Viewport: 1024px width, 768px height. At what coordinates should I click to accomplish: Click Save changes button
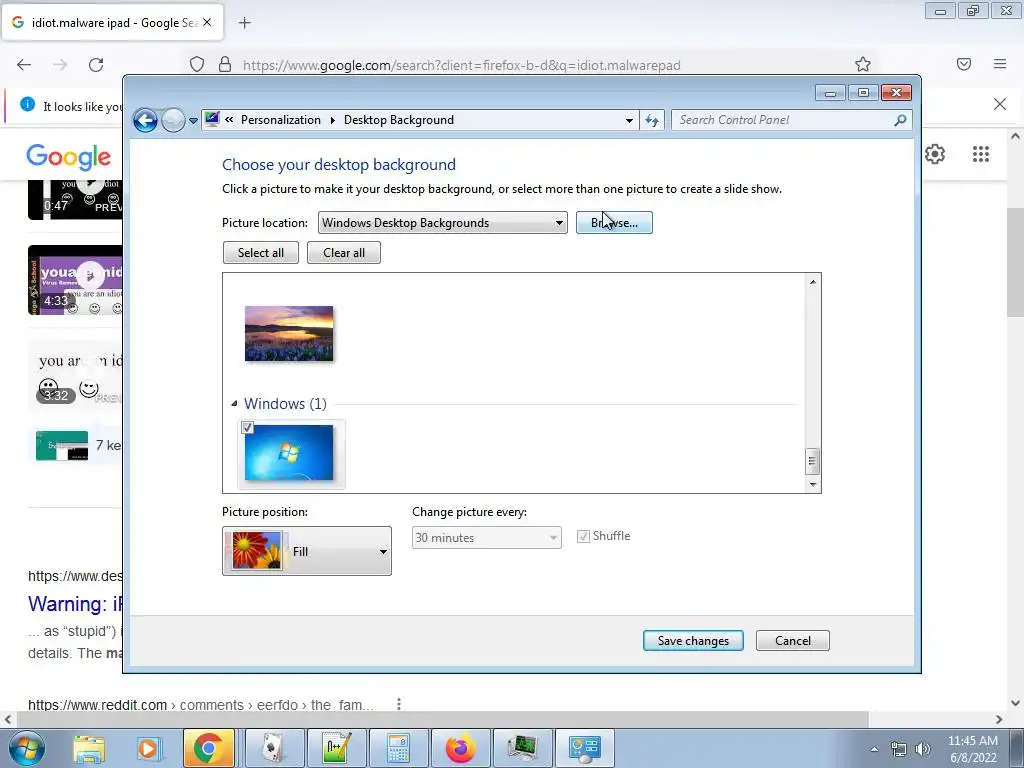coord(693,641)
